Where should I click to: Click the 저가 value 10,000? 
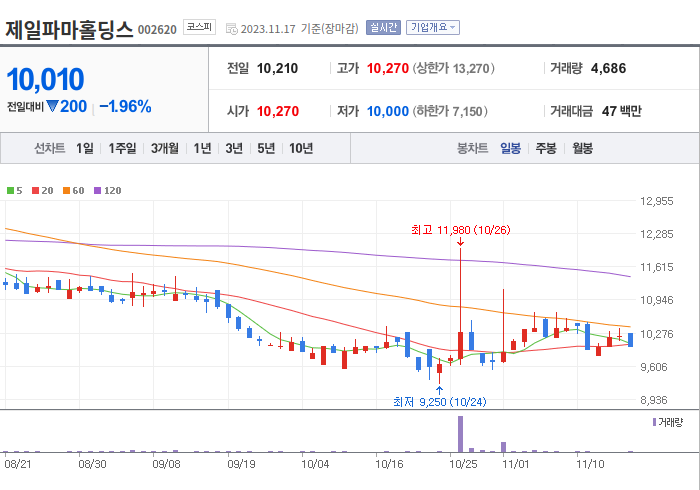click(x=388, y=111)
